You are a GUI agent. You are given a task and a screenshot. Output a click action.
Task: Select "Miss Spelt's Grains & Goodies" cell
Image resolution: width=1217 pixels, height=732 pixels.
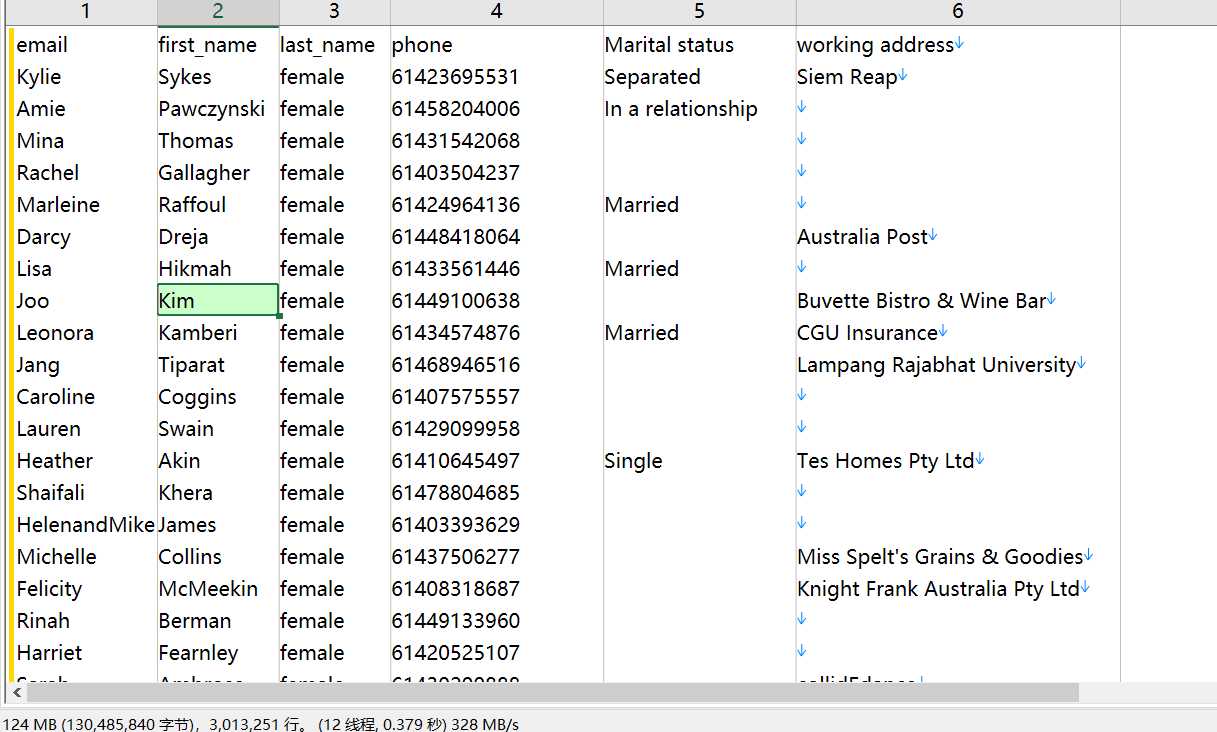coord(958,557)
